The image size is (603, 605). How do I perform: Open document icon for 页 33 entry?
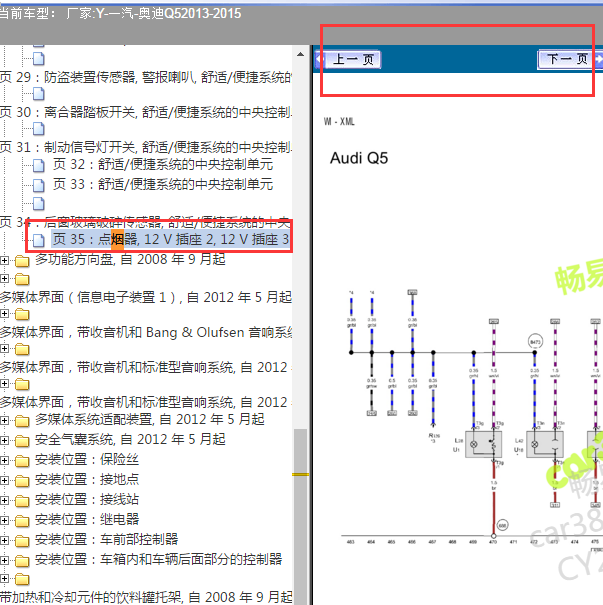[39, 185]
